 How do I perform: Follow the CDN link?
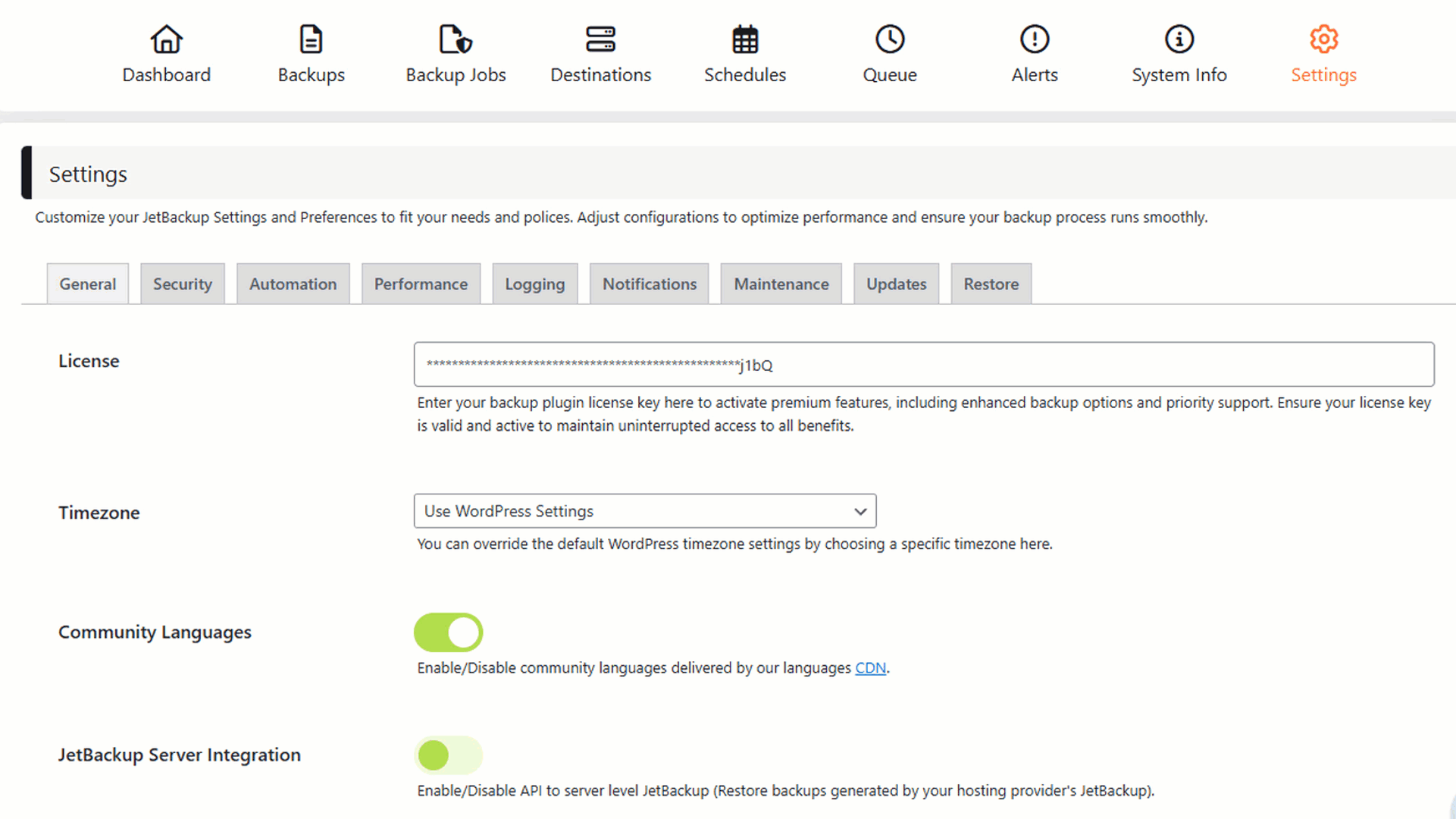tap(870, 668)
